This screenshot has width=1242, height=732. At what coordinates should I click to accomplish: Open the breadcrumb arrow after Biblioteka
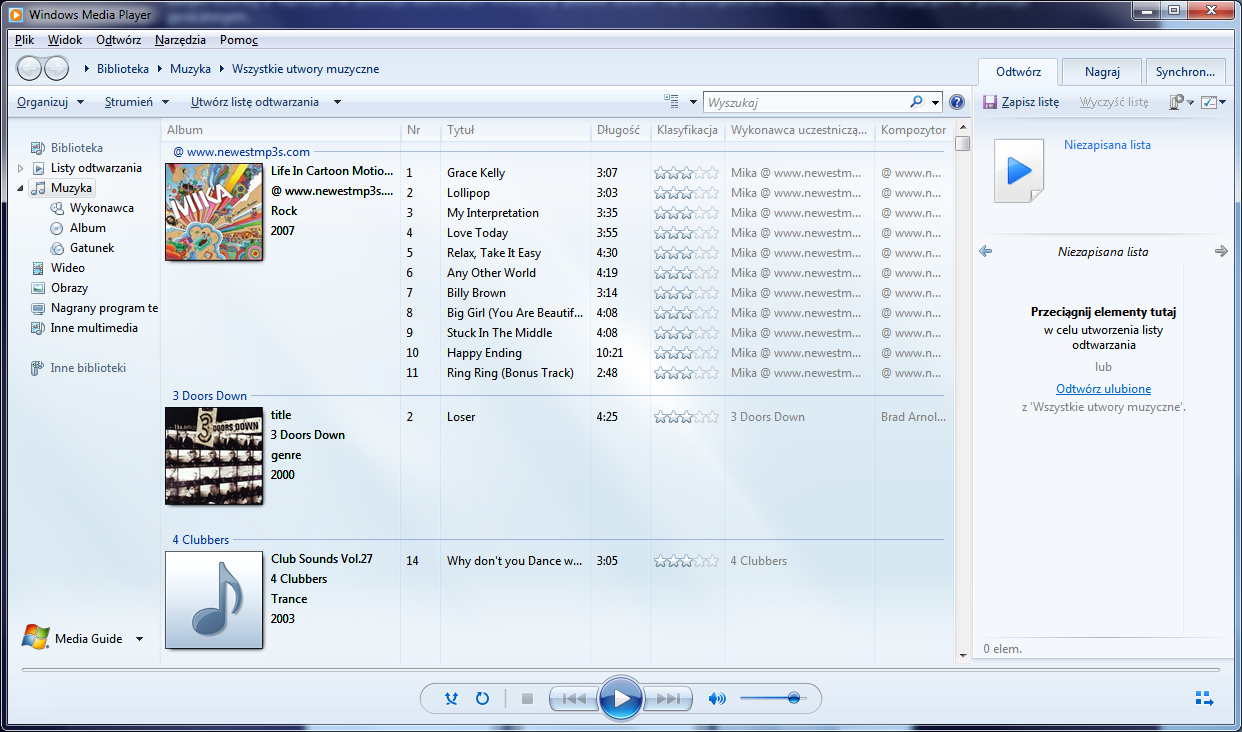tap(159, 69)
